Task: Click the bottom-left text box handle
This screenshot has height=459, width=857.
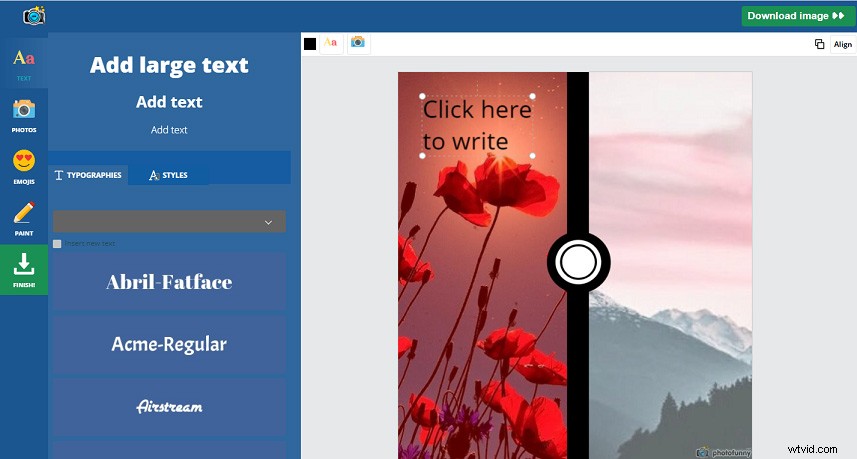Action: click(422, 156)
